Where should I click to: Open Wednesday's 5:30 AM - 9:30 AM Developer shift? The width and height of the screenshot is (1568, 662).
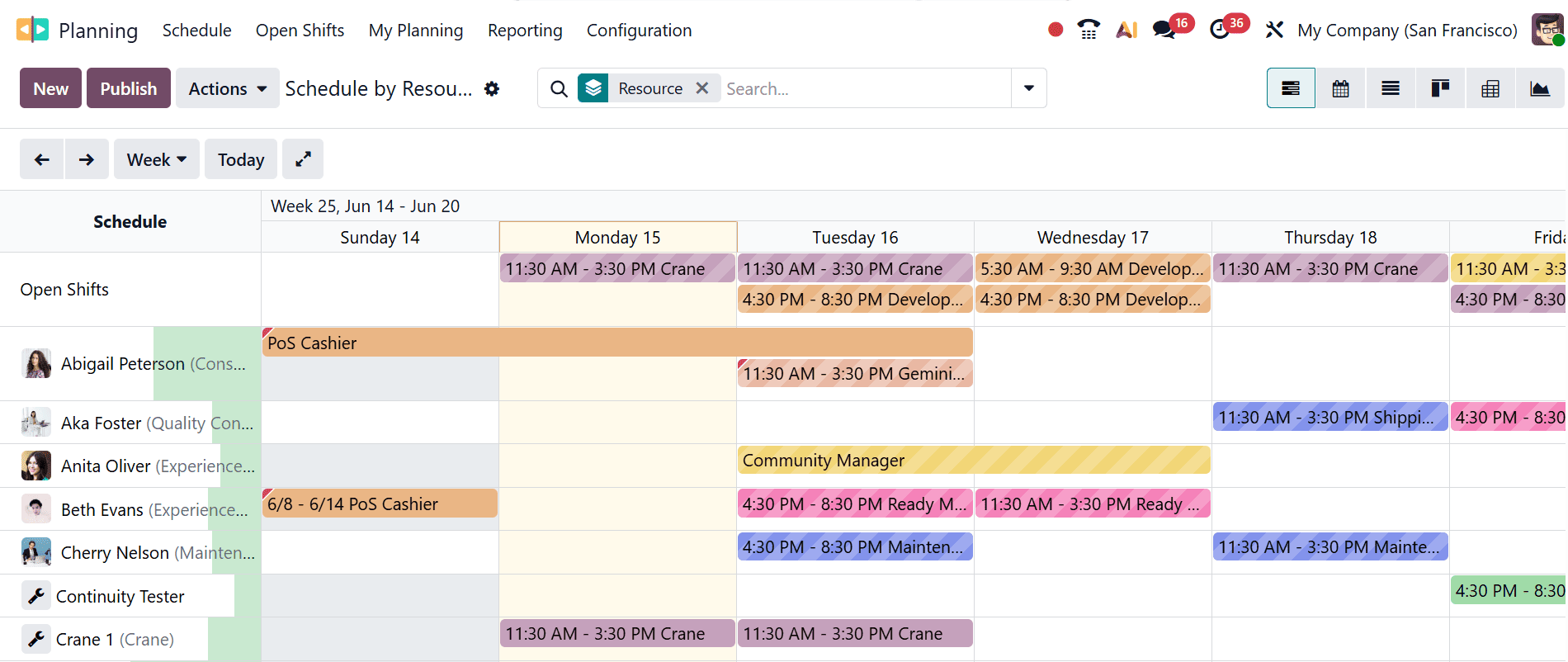tap(1093, 268)
